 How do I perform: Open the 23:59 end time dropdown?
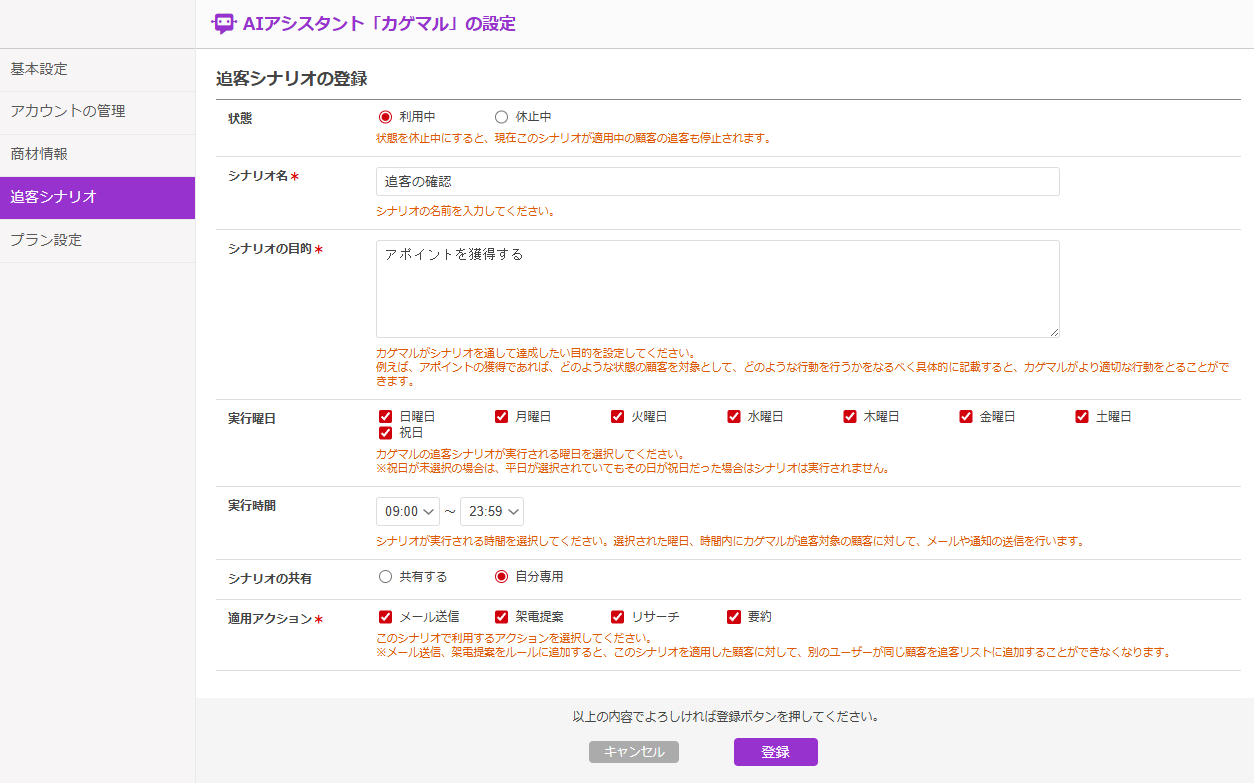[491, 511]
